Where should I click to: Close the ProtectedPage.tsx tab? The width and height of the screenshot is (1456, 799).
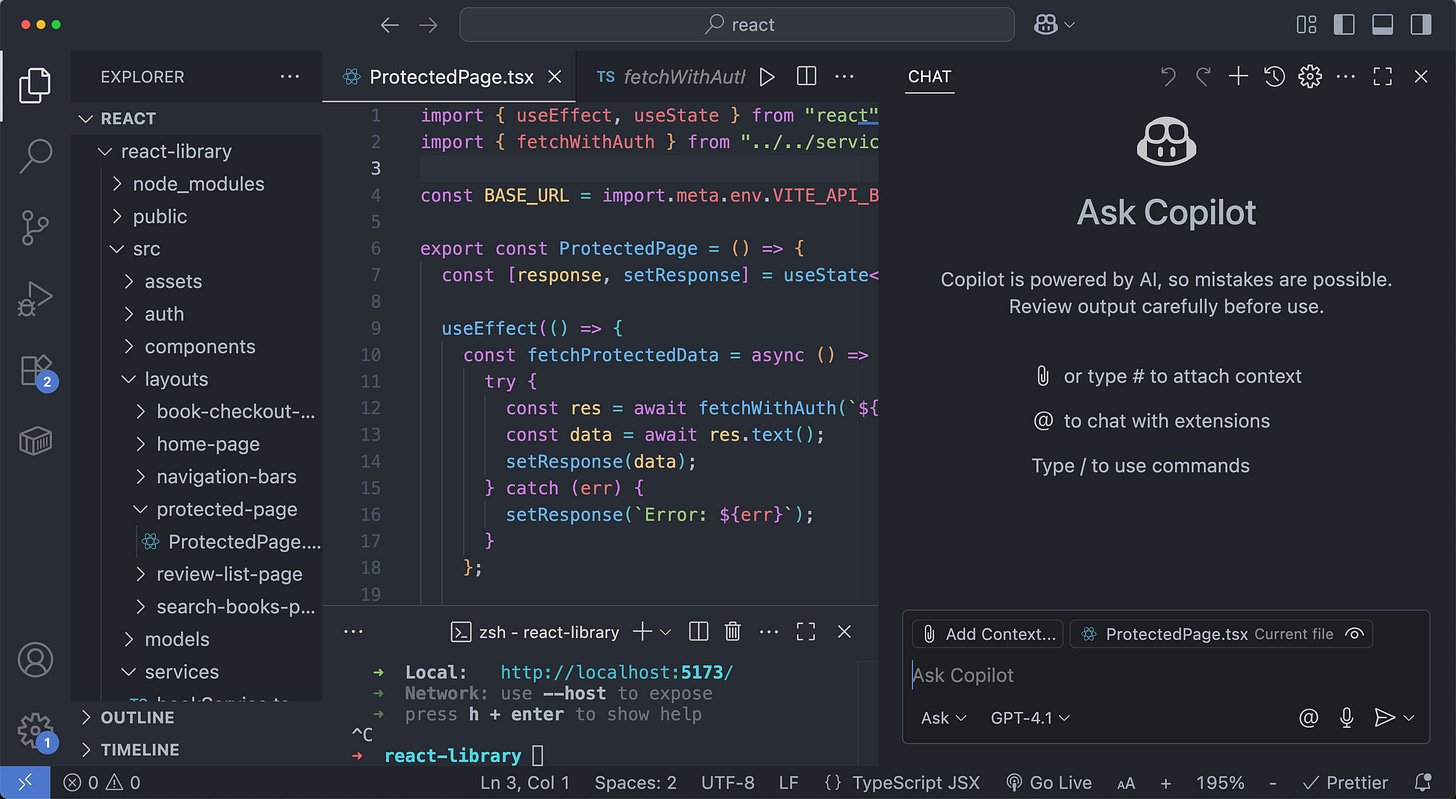(x=555, y=77)
